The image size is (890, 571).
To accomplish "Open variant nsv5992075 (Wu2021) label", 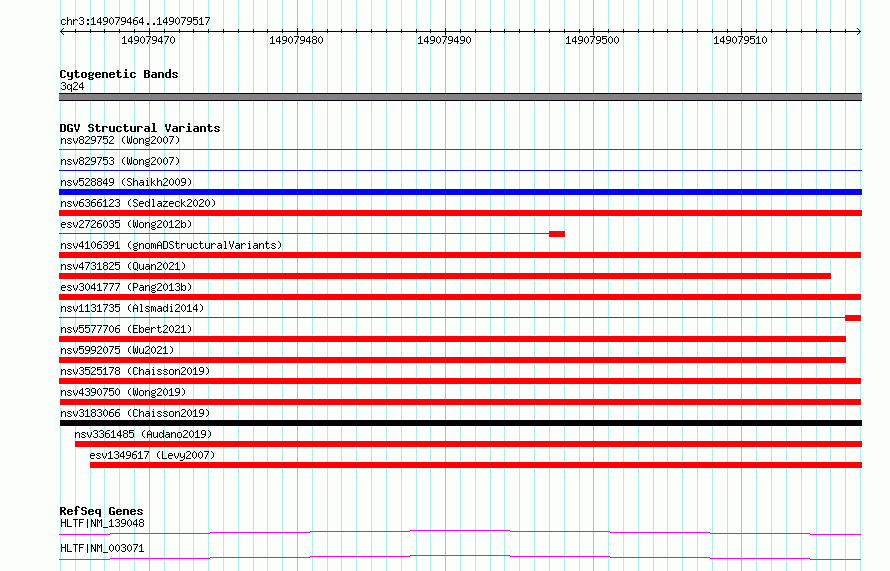I will coord(117,350).
